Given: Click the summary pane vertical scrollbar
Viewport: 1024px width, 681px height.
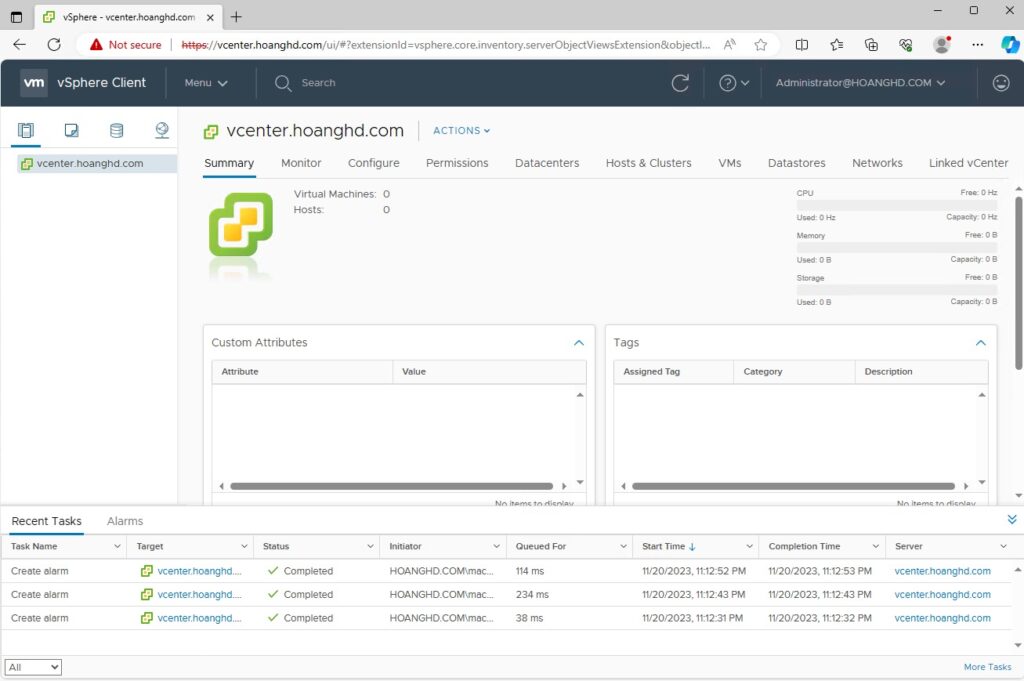Looking at the screenshot, I should point(1019,282).
